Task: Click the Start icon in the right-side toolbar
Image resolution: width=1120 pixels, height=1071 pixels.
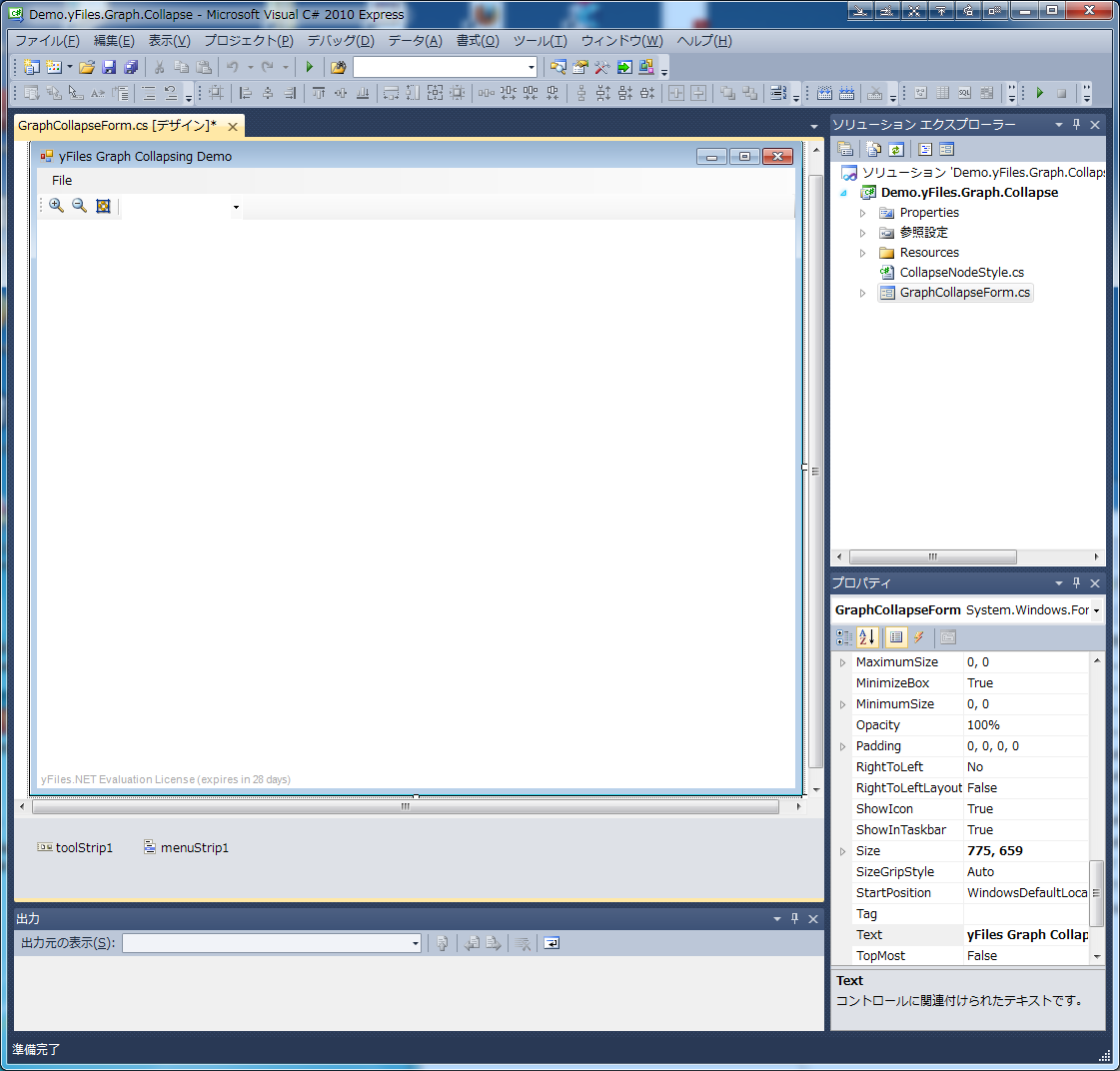Action: [x=1039, y=93]
